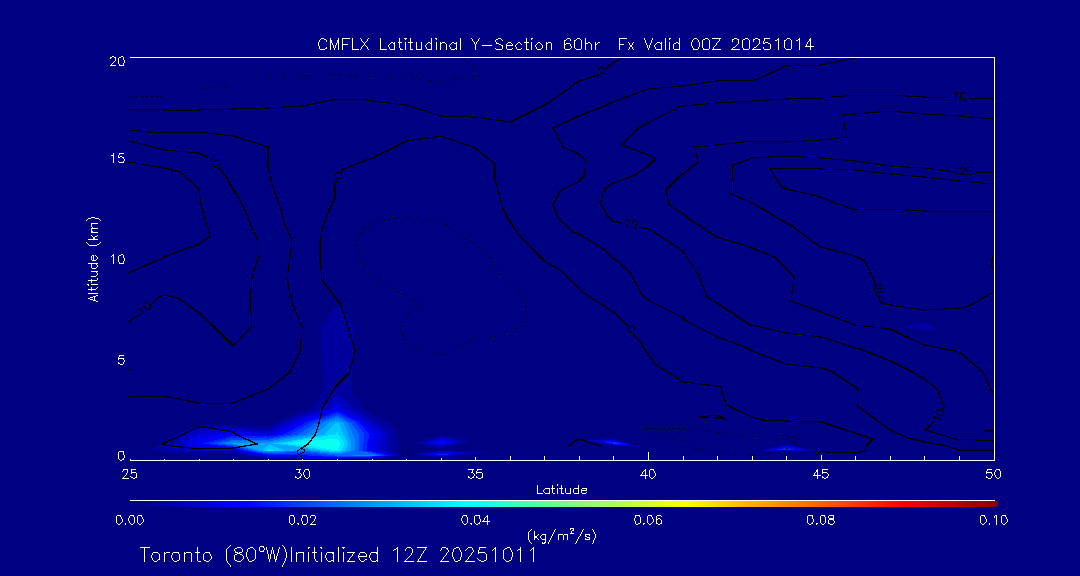The image size is (1080, 576).
Task: Click the red end of the colorbar
Action: pyautogui.click(x=990, y=501)
